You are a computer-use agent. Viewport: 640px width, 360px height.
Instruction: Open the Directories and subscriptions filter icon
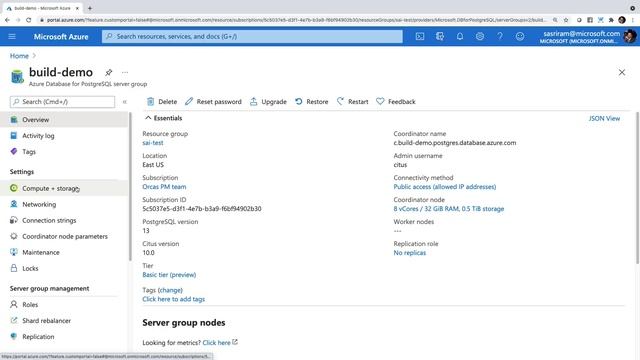pyautogui.click(x=440, y=36)
